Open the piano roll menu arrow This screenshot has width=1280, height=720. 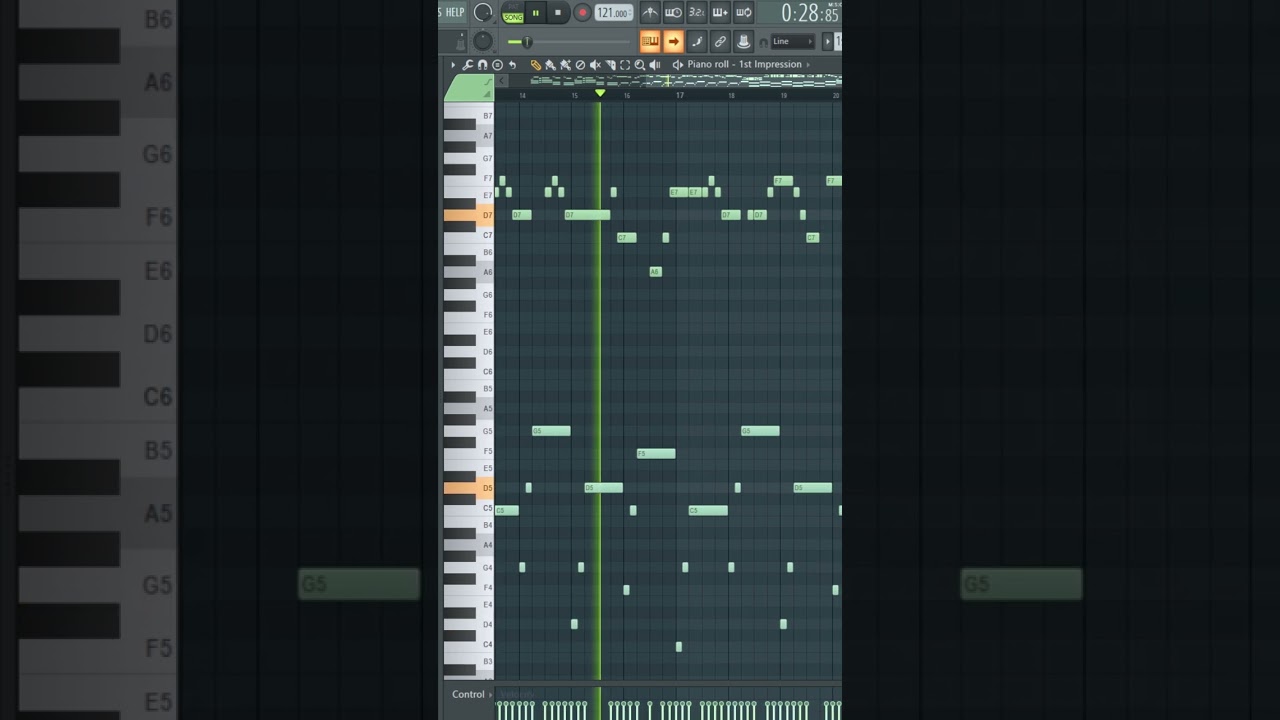click(453, 65)
